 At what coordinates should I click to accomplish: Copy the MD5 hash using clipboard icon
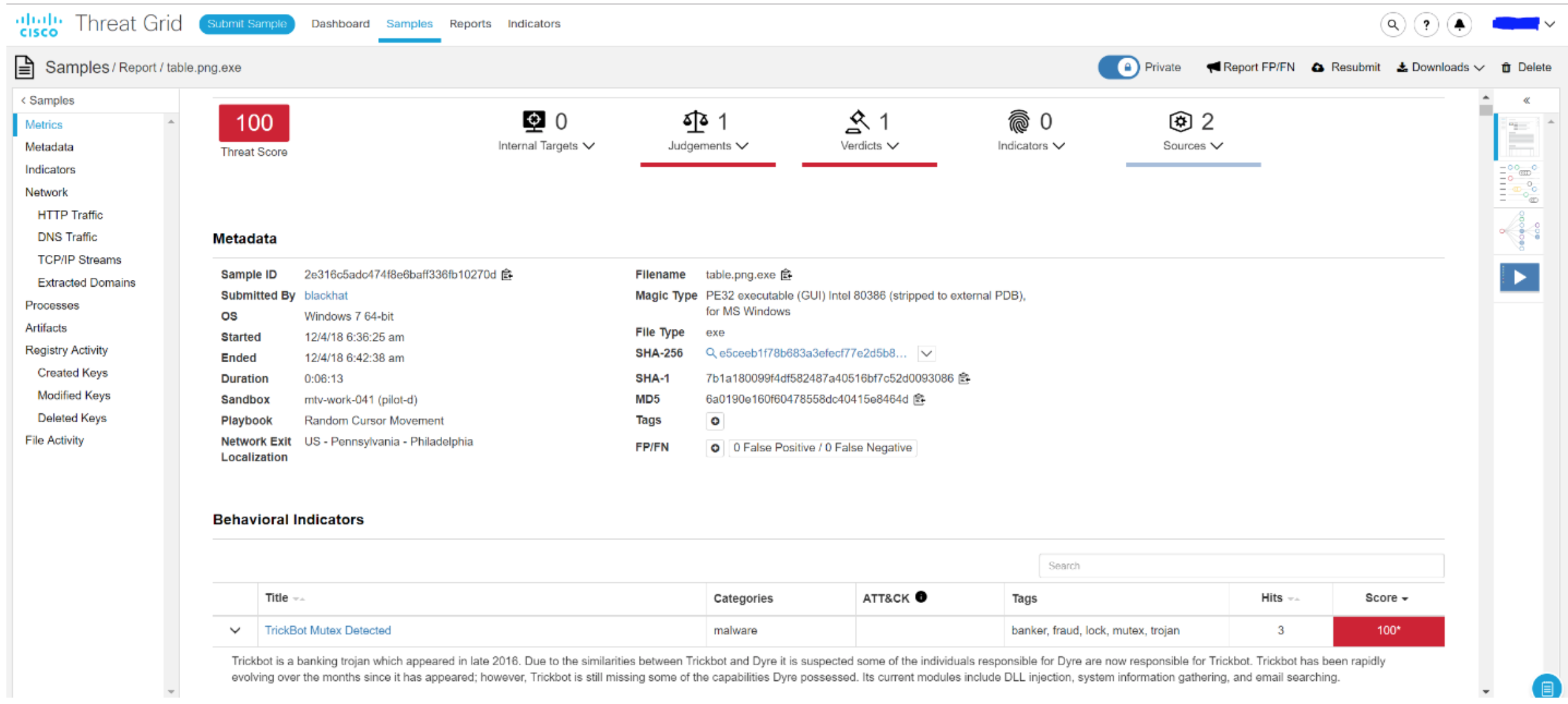click(919, 400)
